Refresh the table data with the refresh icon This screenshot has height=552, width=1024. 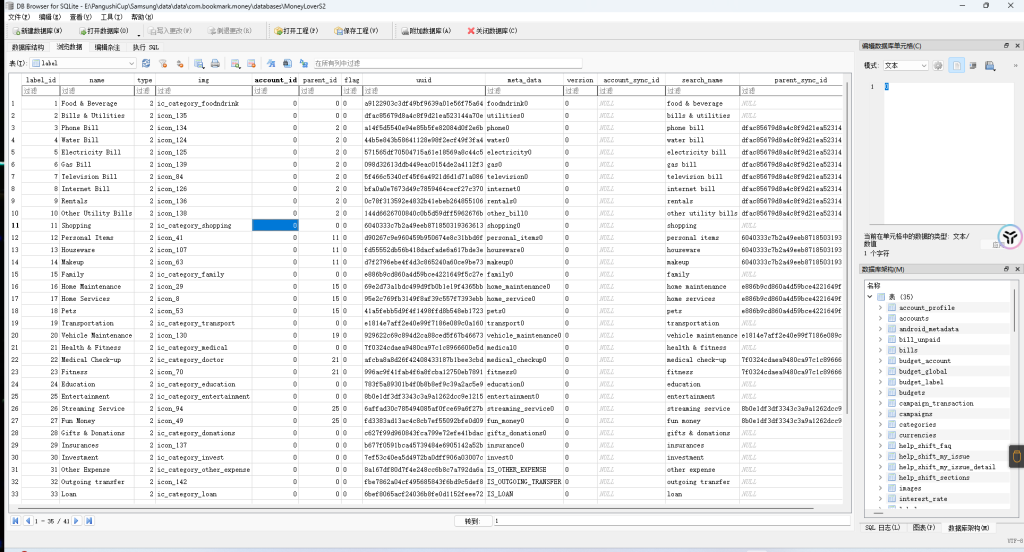coord(146,63)
